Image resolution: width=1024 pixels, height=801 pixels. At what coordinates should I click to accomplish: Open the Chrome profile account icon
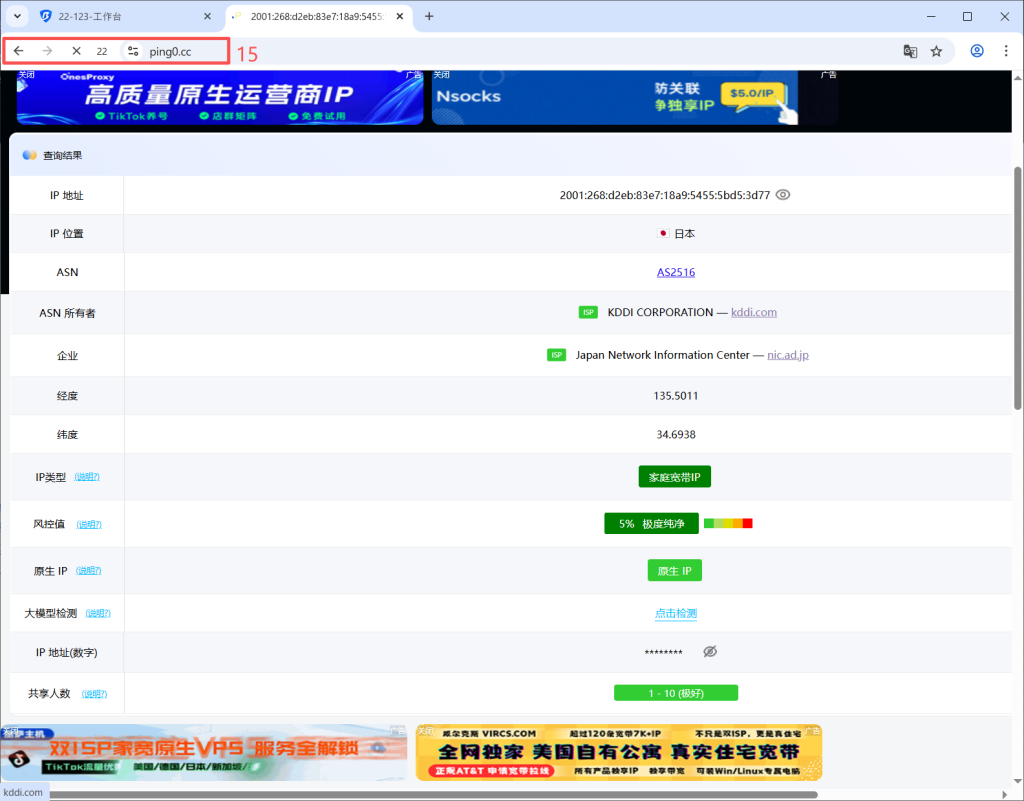tap(976, 50)
